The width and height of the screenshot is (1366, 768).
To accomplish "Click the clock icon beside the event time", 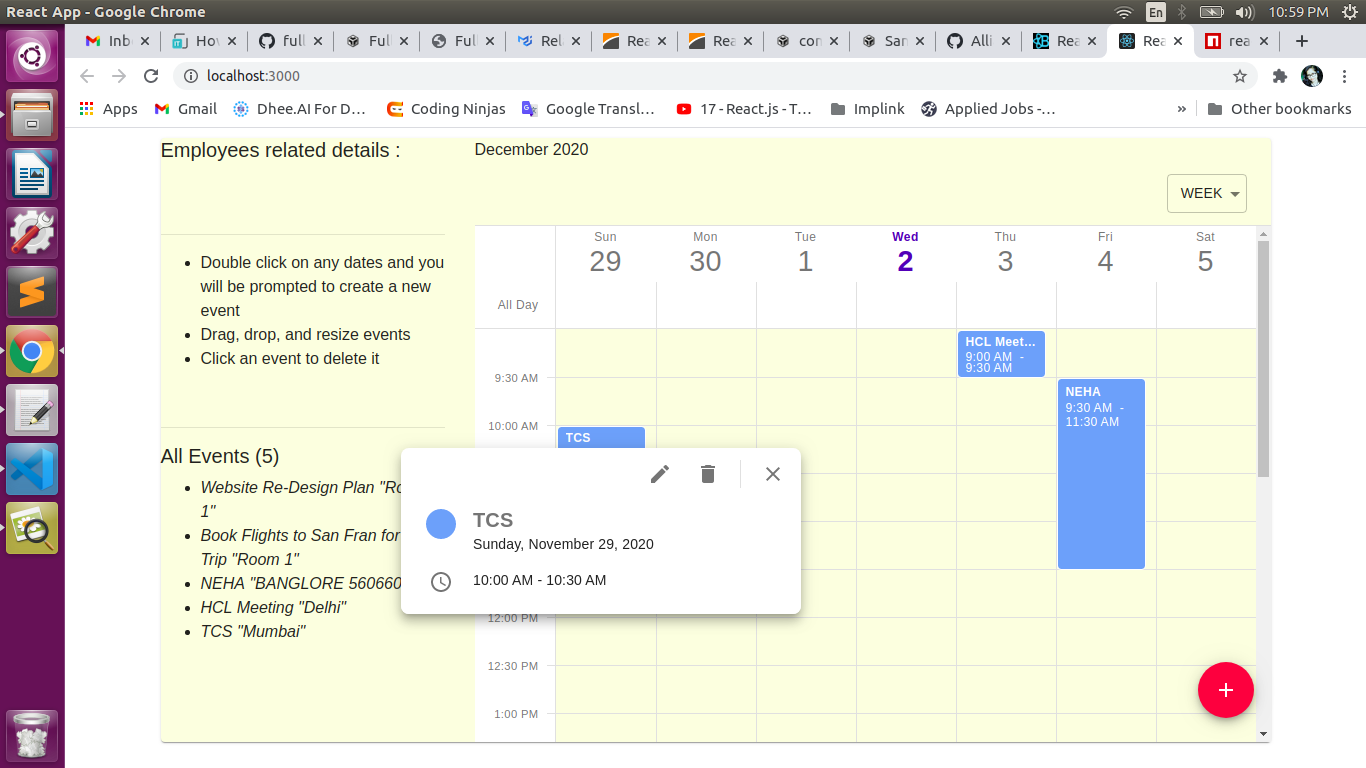I will pyautogui.click(x=441, y=581).
